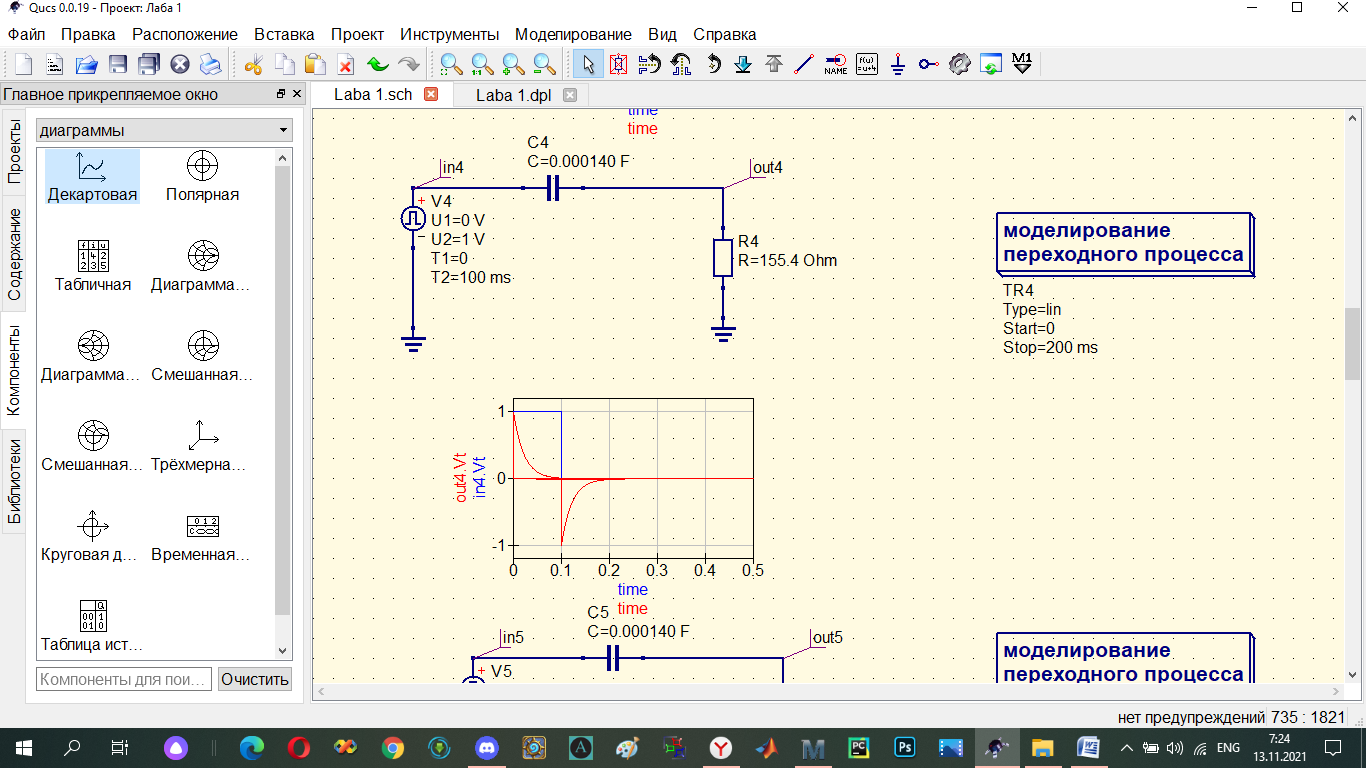Copy the selected elements
1366x768 pixels.
(x=284, y=65)
